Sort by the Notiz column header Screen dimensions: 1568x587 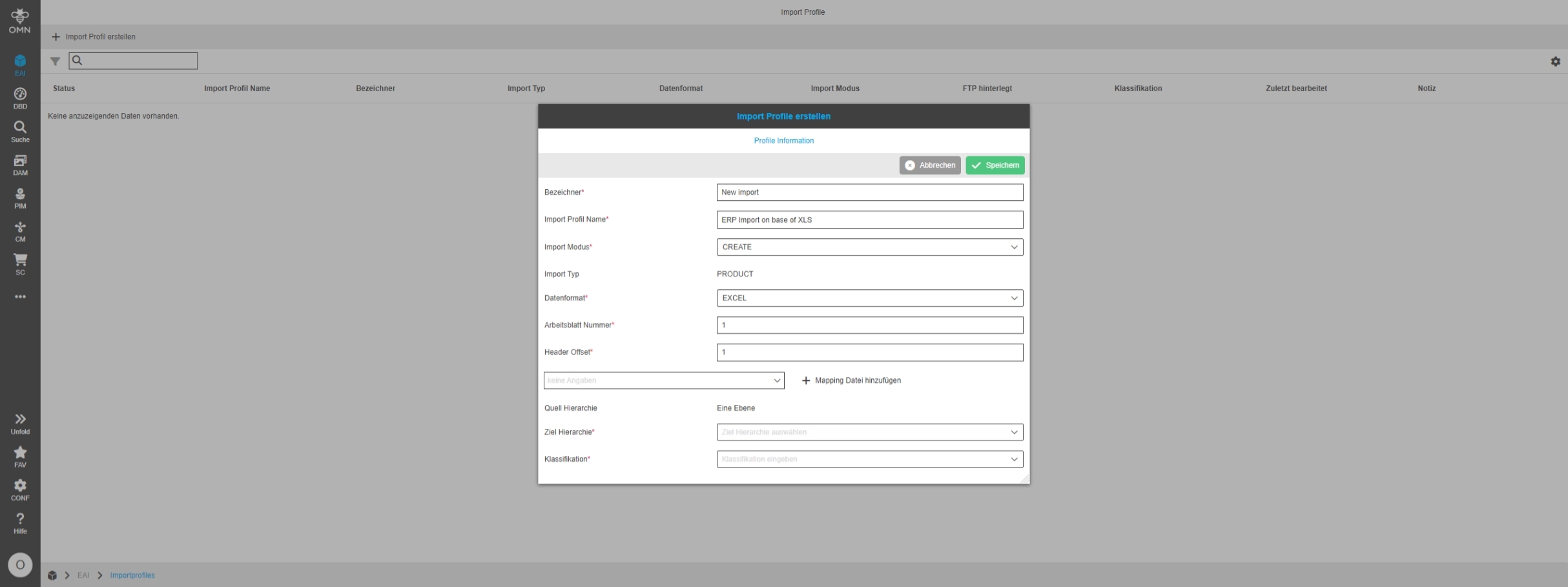[1427, 88]
